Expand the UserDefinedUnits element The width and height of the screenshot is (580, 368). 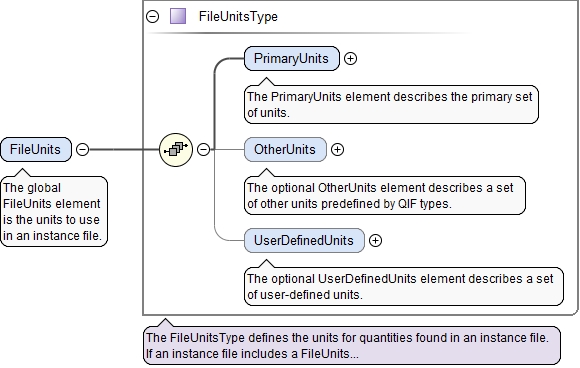(x=375, y=240)
